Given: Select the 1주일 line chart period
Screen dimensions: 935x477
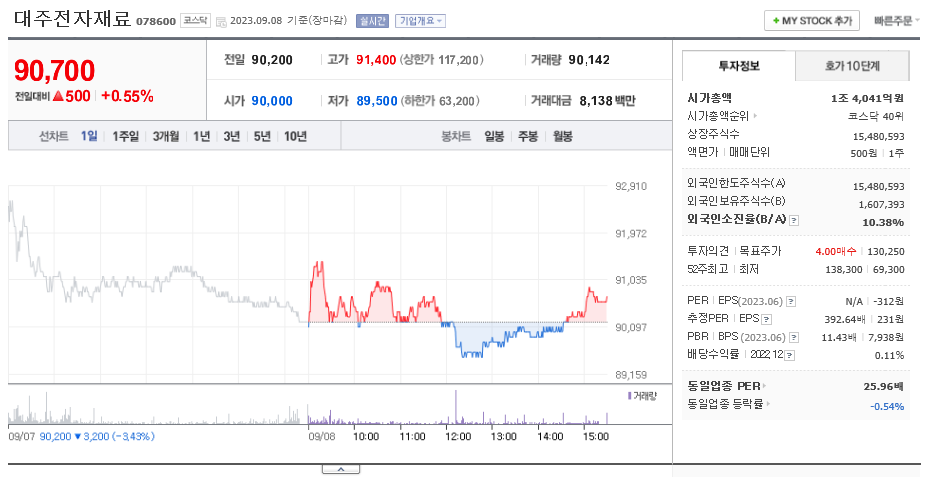Looking at the screenshot, I should click(125, 137).
